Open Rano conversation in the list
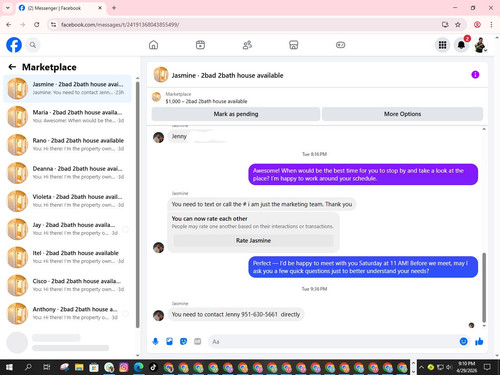 pyautogui.click(x=67, y=144)
